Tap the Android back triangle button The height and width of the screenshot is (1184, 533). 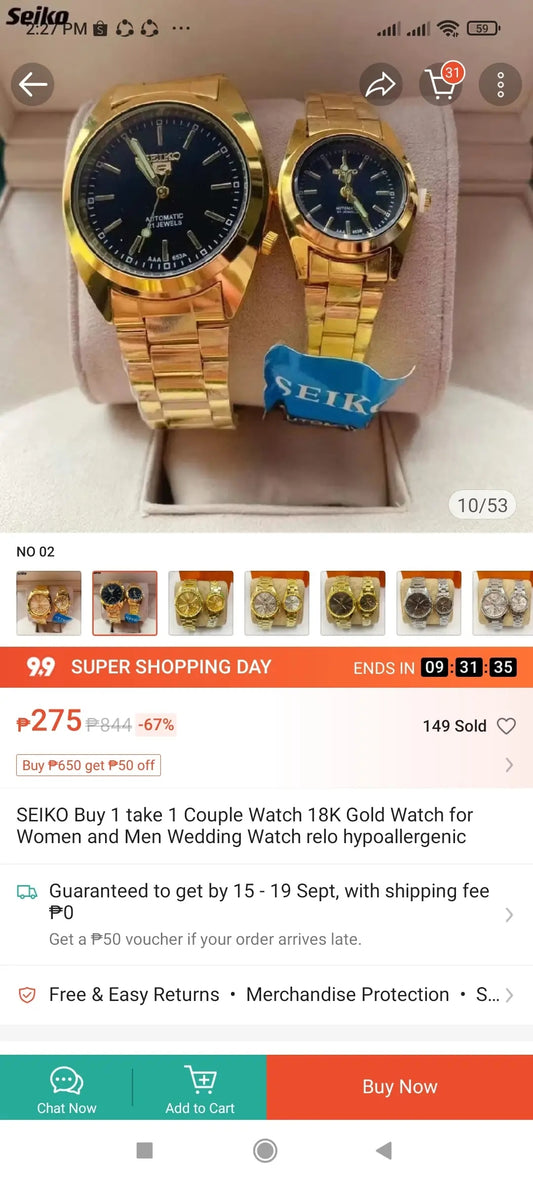pos(384,1151)
